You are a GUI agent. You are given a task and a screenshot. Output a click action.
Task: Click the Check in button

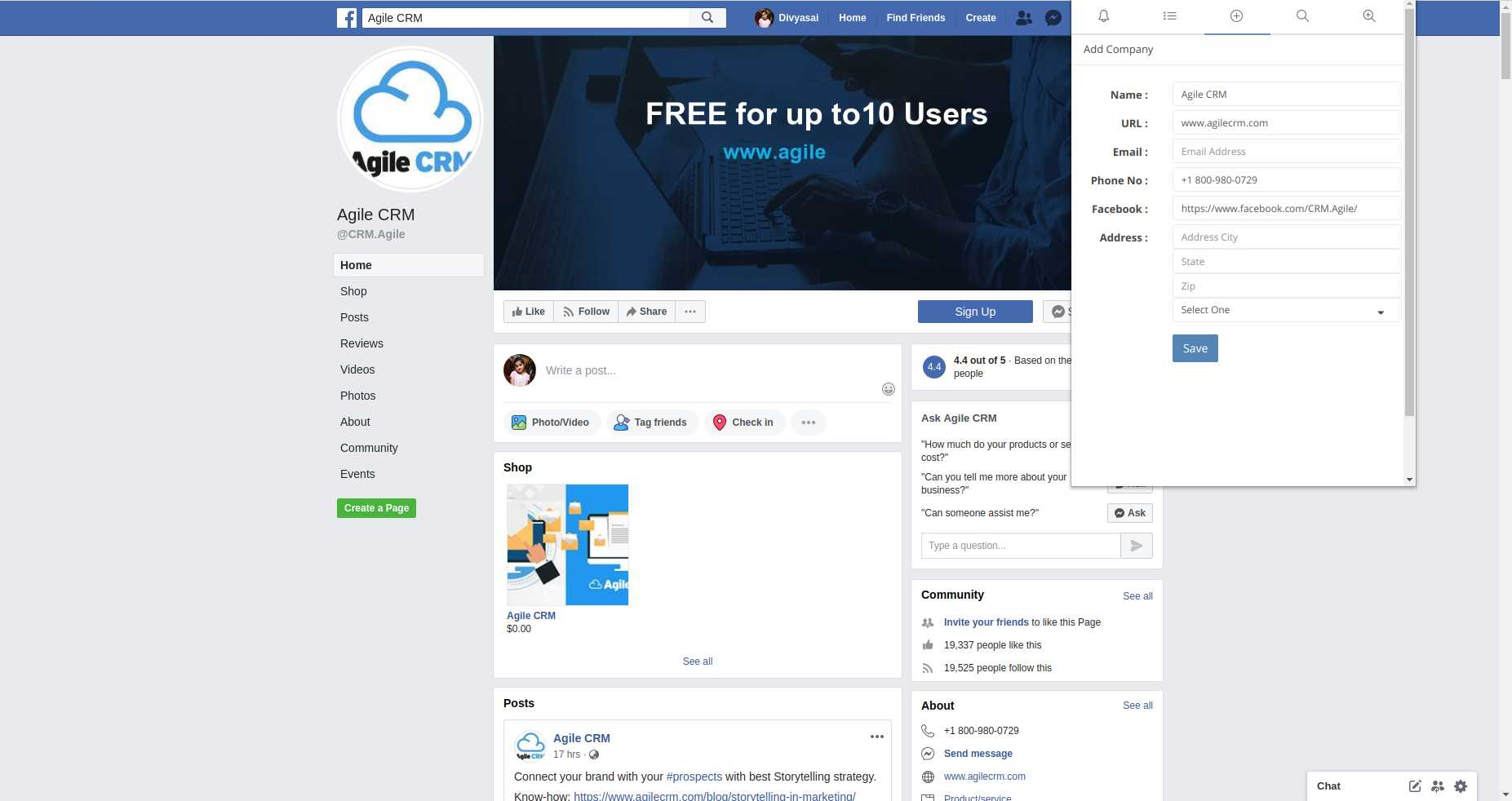click(743, 423)
